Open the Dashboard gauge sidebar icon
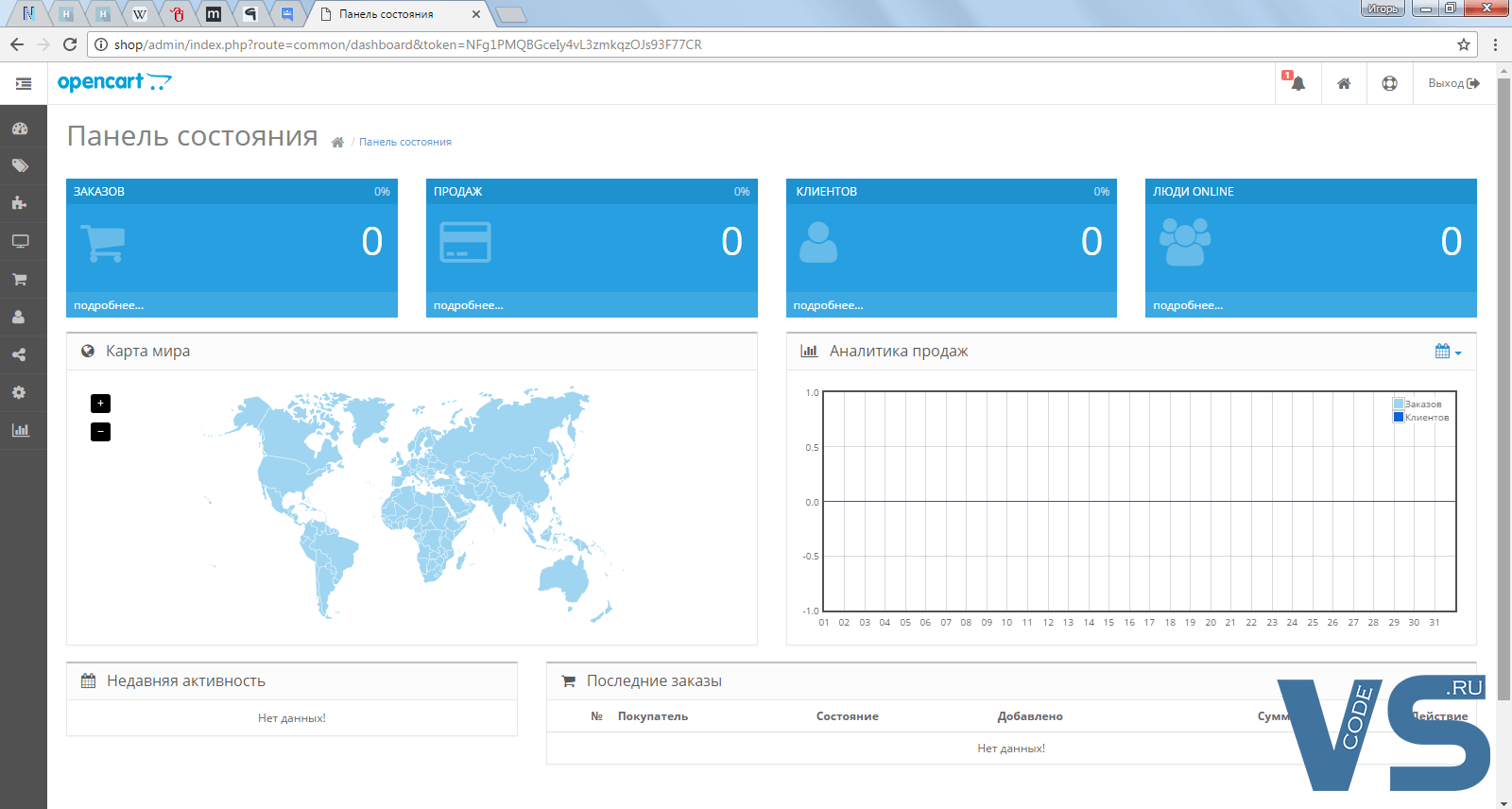 click(x=20, y=129)
